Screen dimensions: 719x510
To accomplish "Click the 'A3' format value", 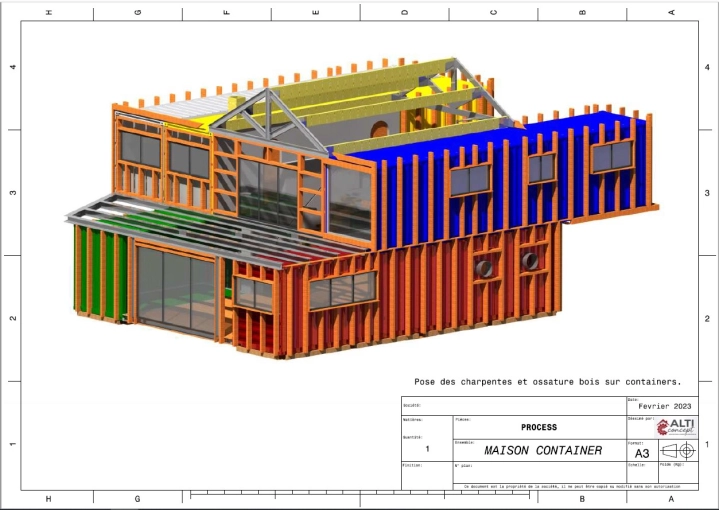I will [x=642, y=454].
